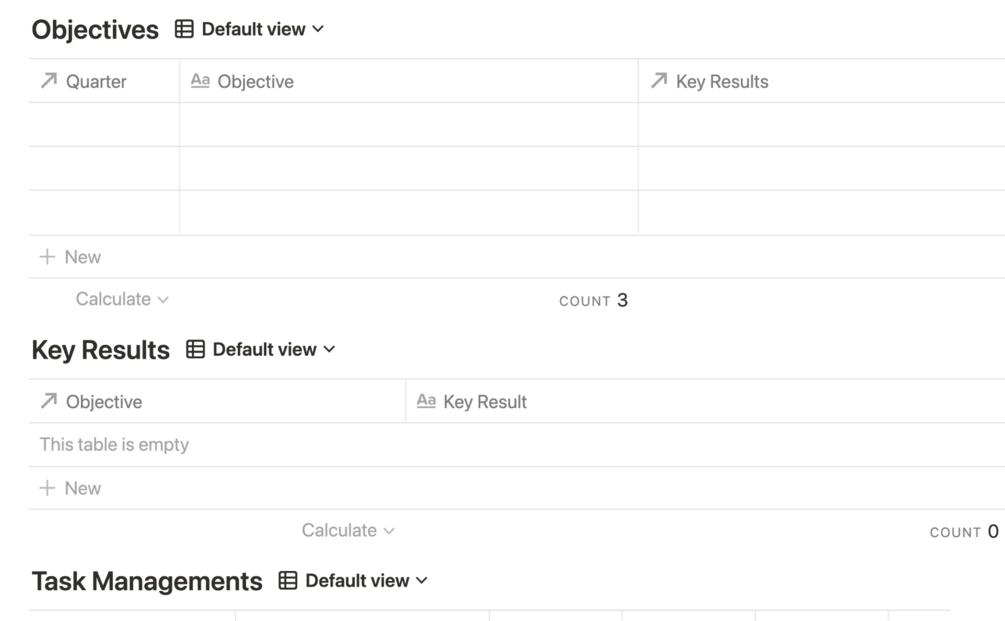Add a new row in the Key Results table
Screen dimensions: 1005x621
70,488
